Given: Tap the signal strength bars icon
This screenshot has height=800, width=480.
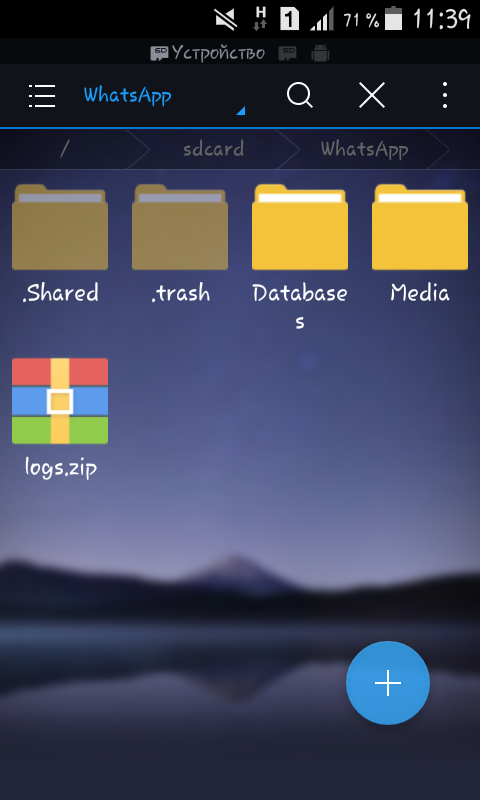Looking at the screenshot, I should (x=321, y=19).
